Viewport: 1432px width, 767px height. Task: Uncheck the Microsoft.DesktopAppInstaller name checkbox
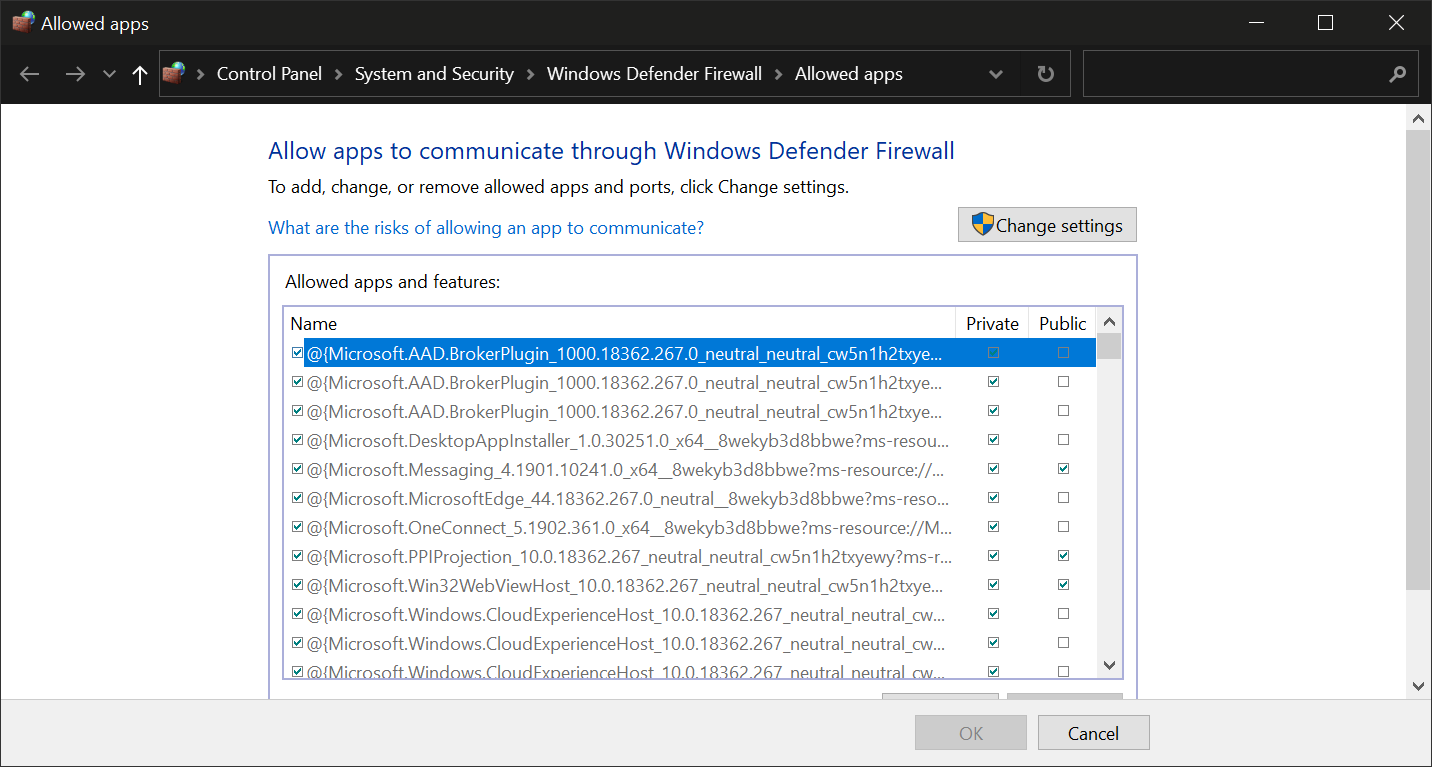(x=297, y=439)
